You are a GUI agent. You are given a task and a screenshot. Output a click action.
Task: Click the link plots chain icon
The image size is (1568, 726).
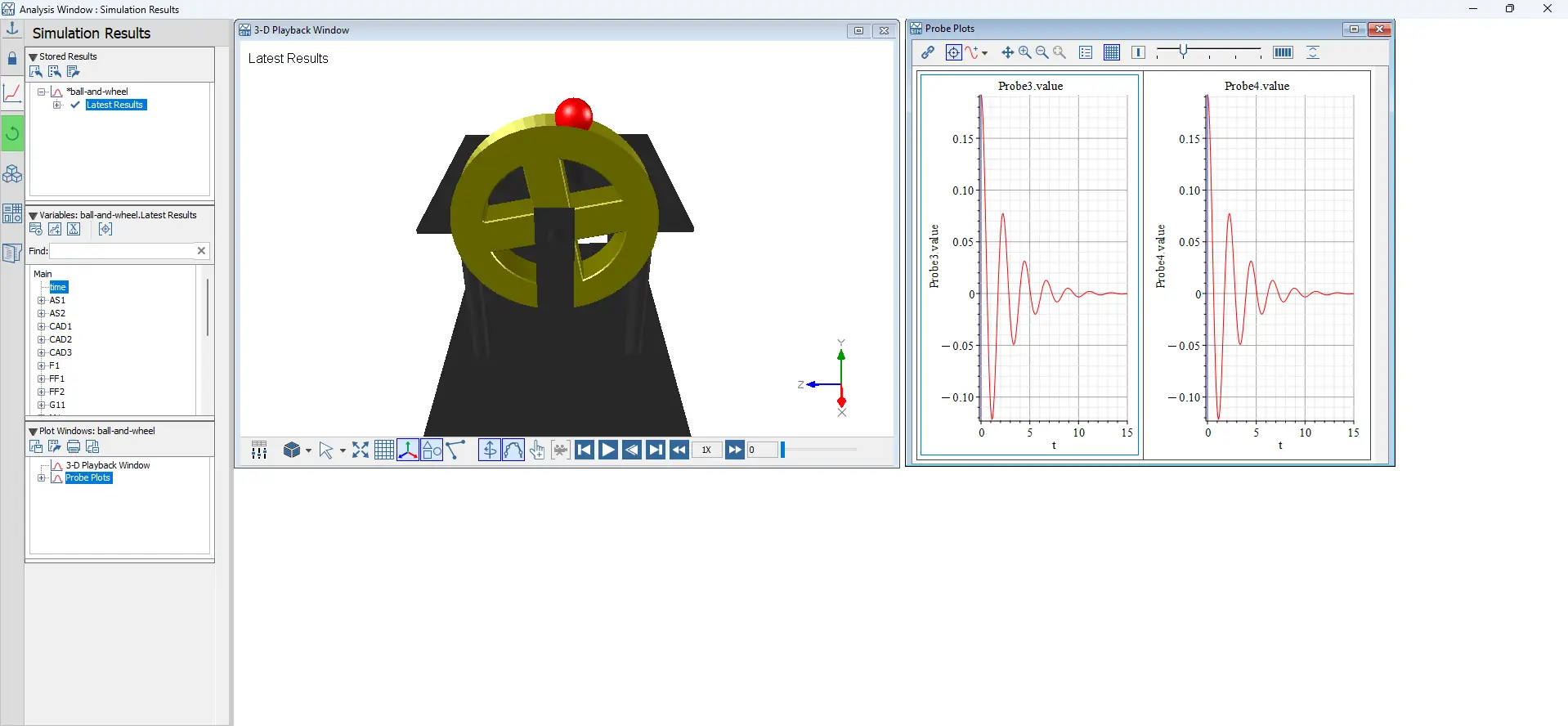tap(928, 52)
